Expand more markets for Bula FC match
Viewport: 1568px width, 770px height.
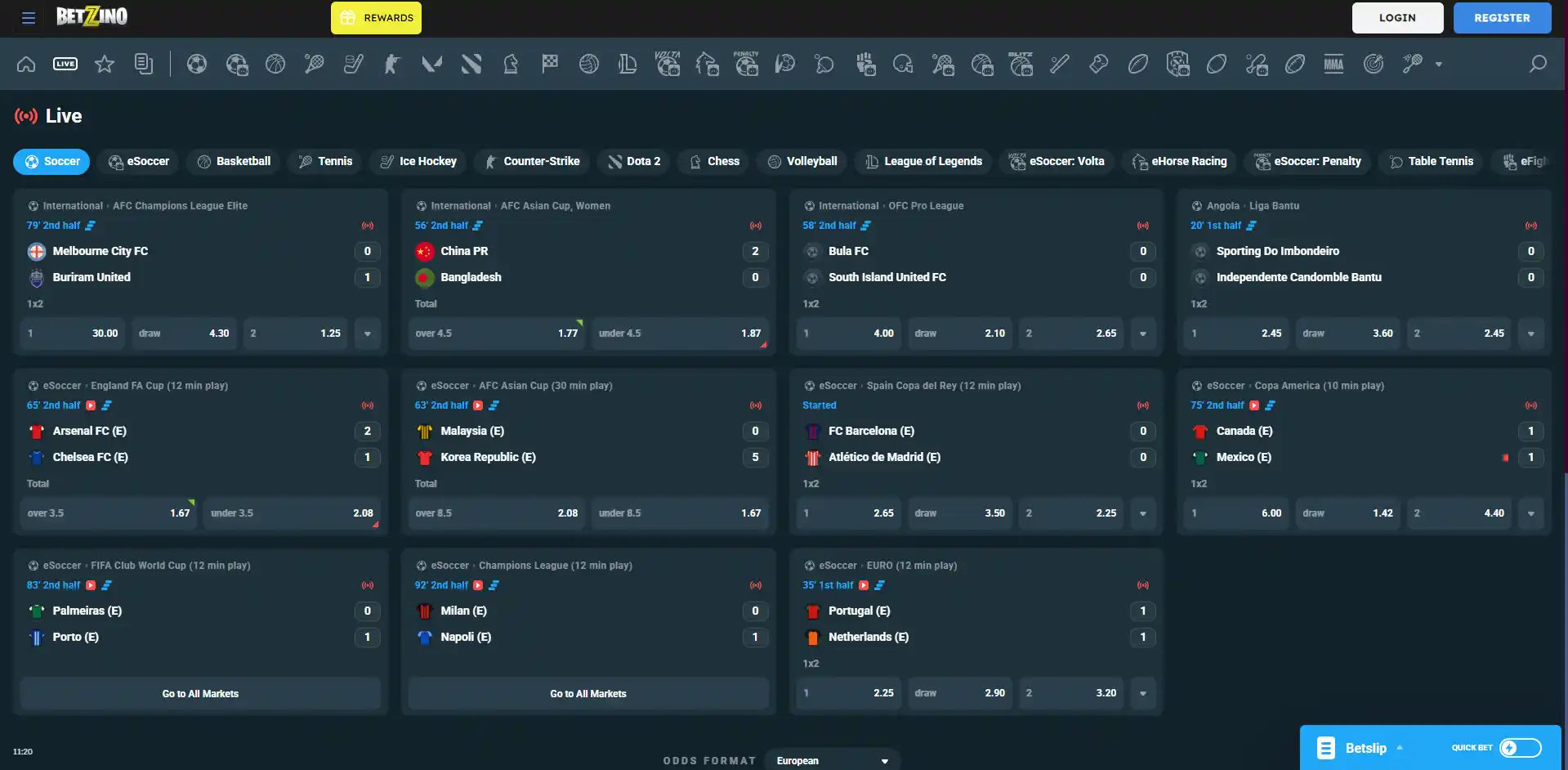(x=1143, y=334)
